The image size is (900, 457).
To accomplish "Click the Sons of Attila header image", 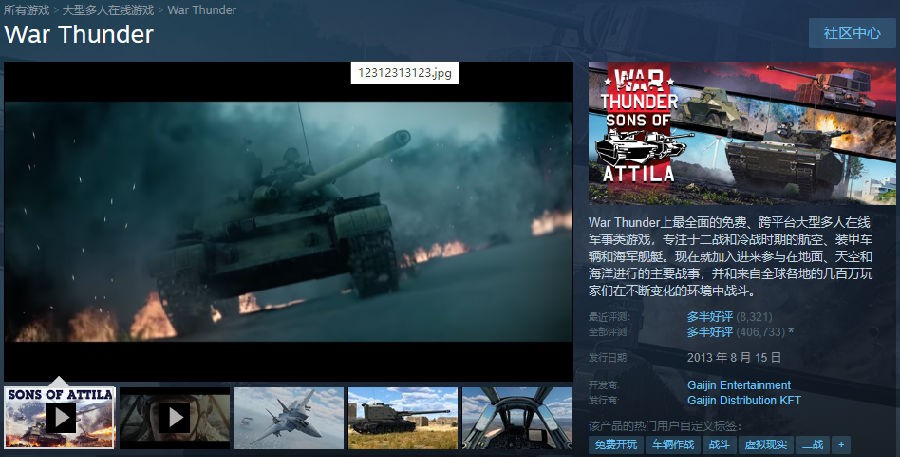I will [x=742, y=133].
